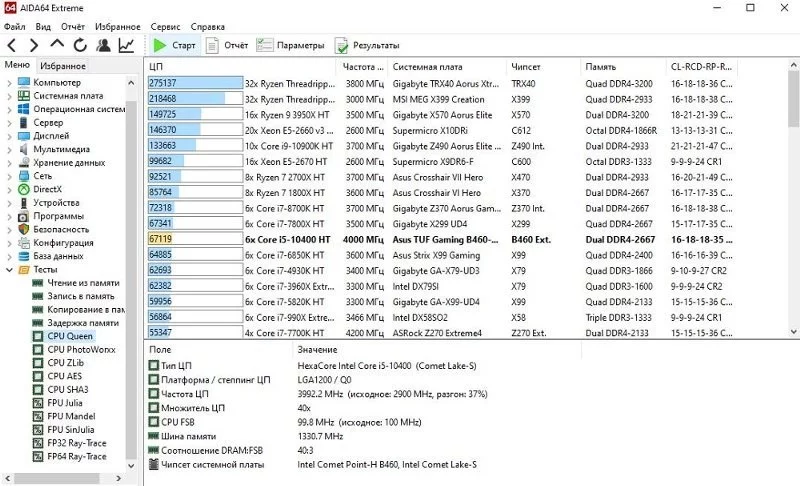Select the 16x Ryzen 9 3950X HT row
This screenshot has height=486, width=800.
point(441,115)
